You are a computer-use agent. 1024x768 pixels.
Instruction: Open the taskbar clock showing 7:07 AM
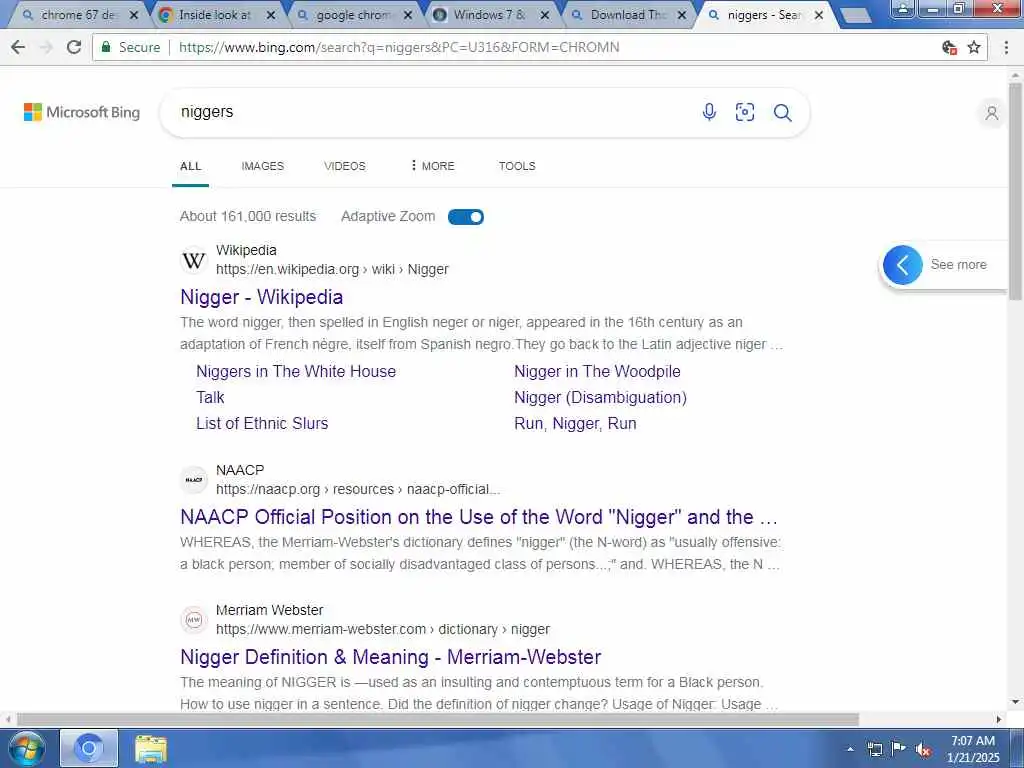[x=973, y=749]
